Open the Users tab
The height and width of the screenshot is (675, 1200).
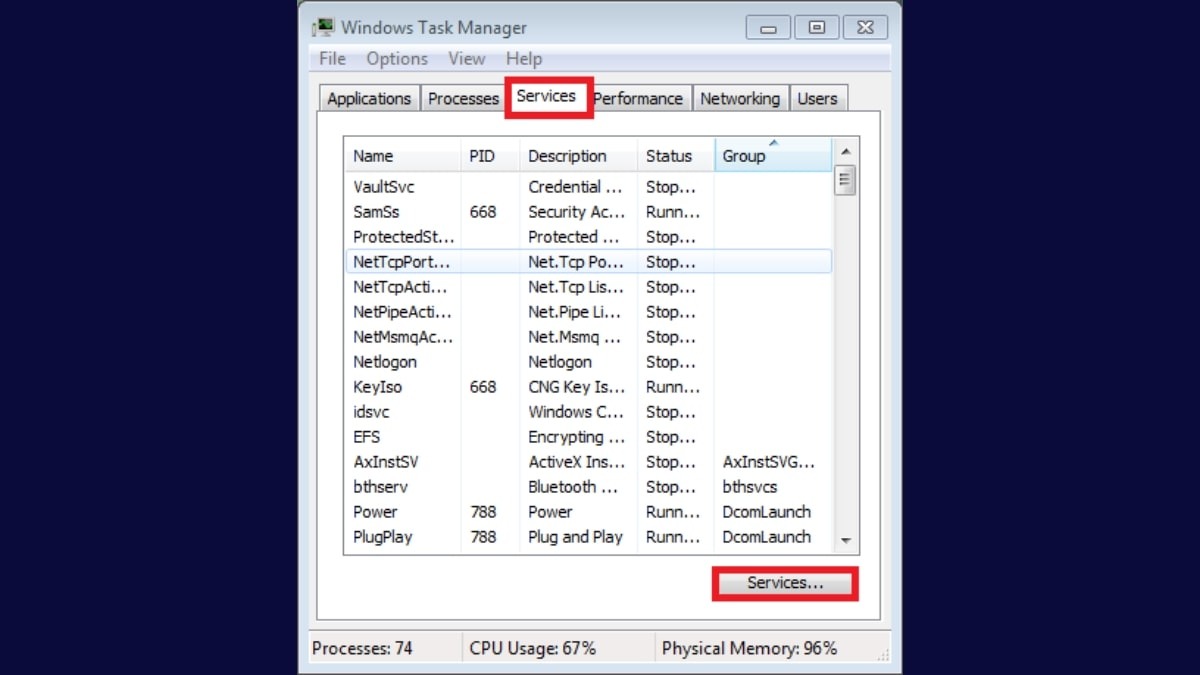[817, 98]
